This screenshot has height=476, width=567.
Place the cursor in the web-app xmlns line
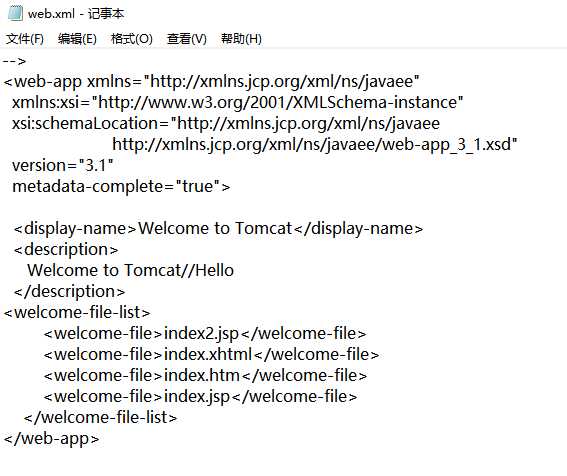212,82
